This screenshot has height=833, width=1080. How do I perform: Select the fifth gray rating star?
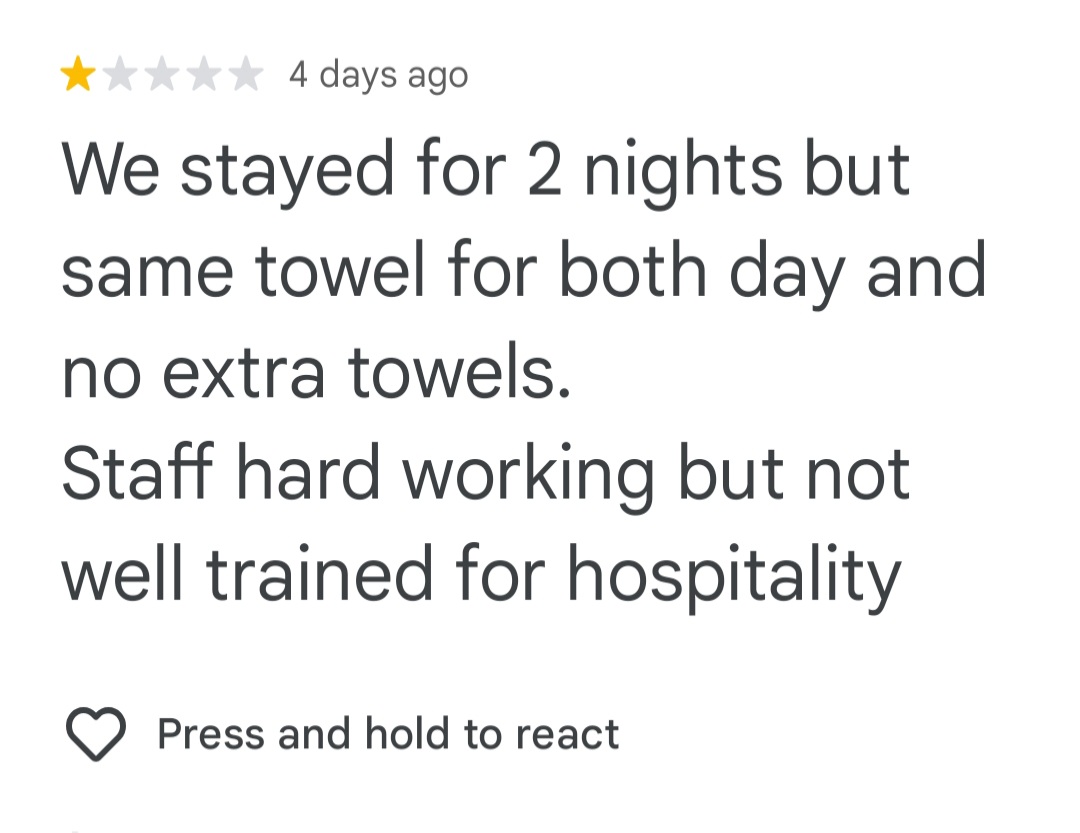point(246,74)
